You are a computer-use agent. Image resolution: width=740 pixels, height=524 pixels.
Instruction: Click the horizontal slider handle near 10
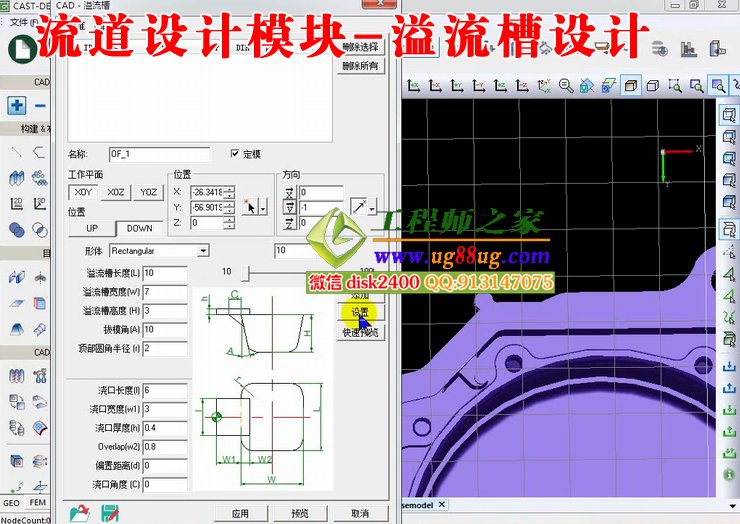click(249, 272)
